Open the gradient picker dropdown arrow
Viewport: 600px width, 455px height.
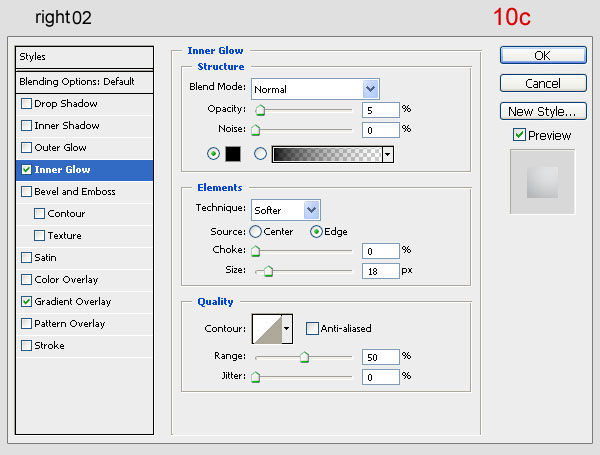coord(387,154)
